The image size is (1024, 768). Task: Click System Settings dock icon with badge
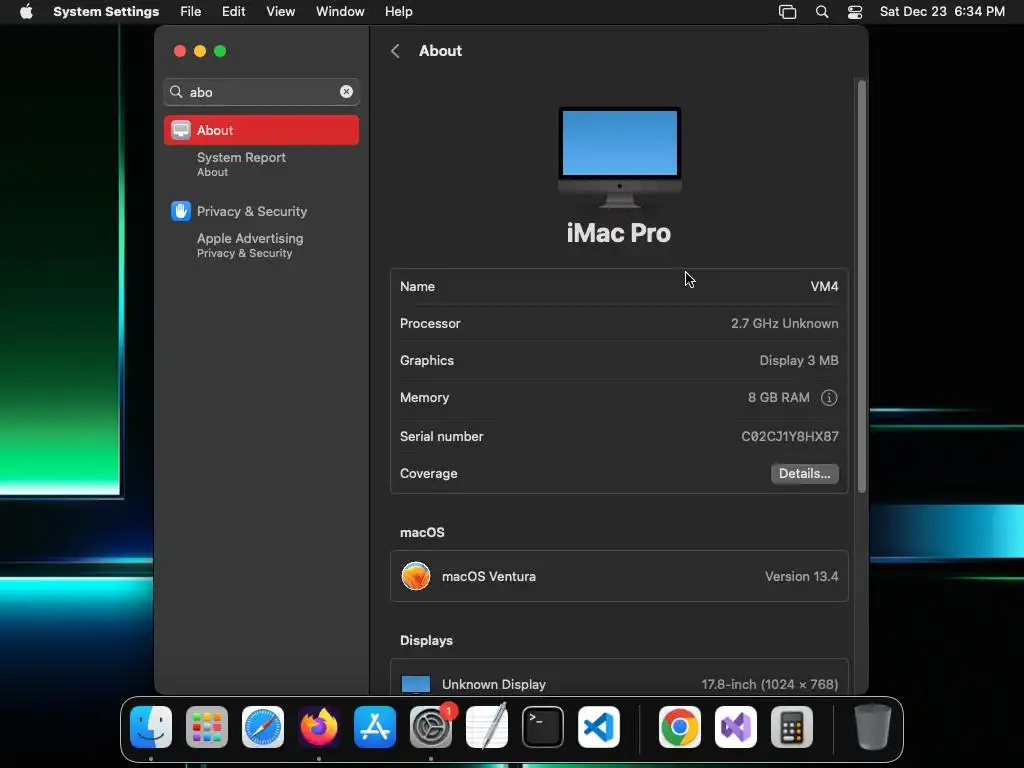[431, 727]
